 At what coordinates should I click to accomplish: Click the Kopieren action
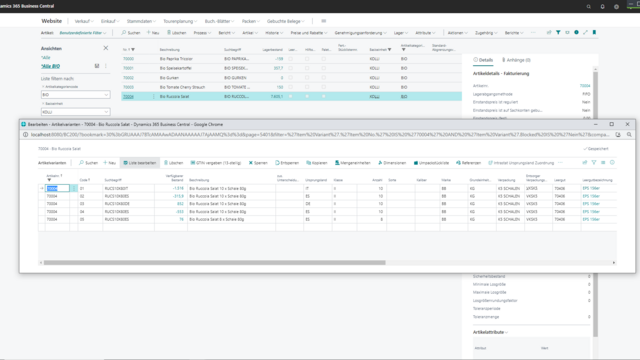317,163
